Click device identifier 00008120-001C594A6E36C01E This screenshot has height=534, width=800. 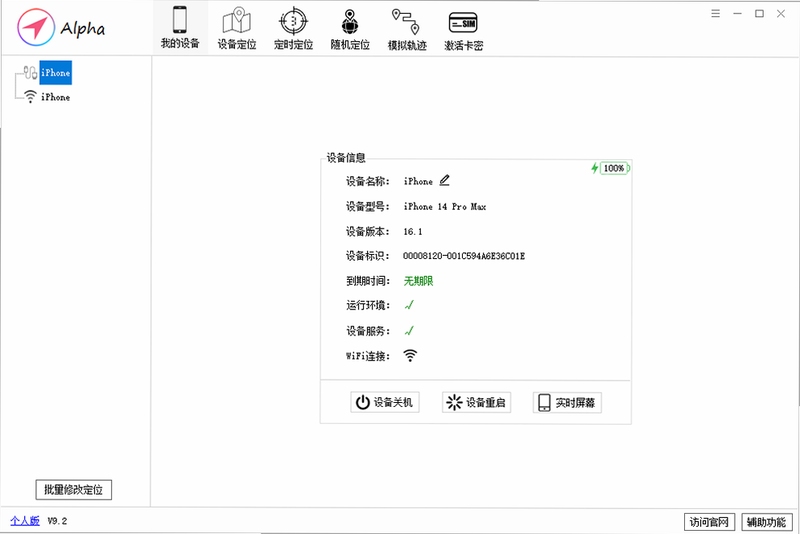pyautogui.click(x=464, y=256)
